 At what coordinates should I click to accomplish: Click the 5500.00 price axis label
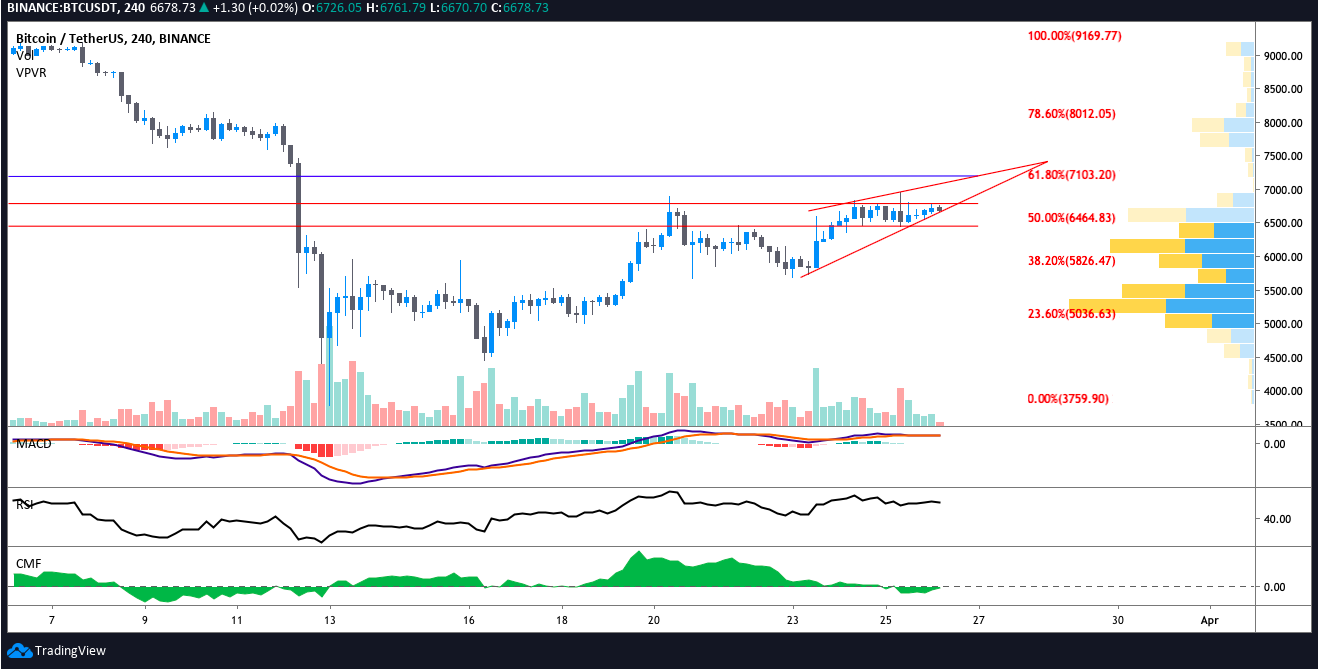click(1283, 291)
